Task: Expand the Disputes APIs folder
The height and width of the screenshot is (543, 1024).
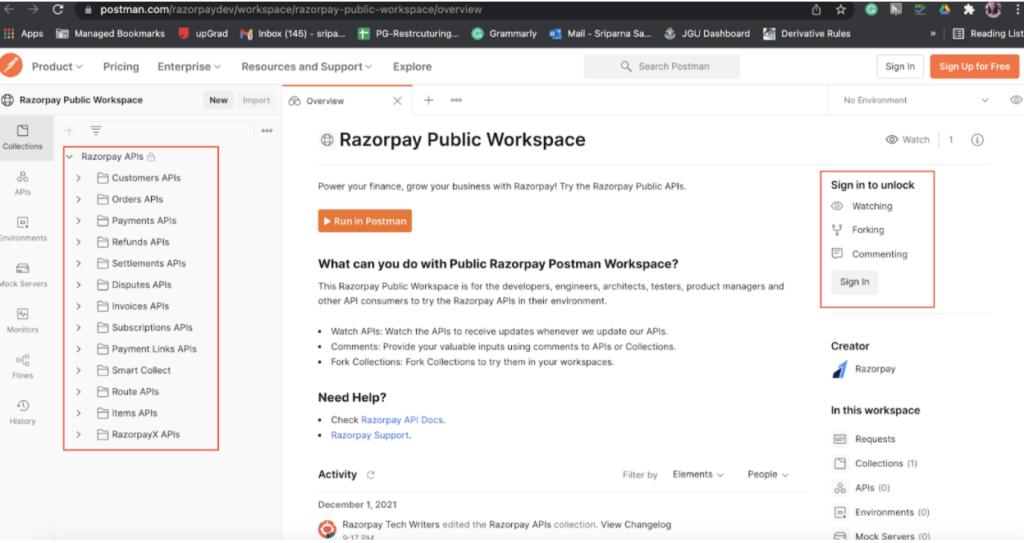Action: click(78, 285)
